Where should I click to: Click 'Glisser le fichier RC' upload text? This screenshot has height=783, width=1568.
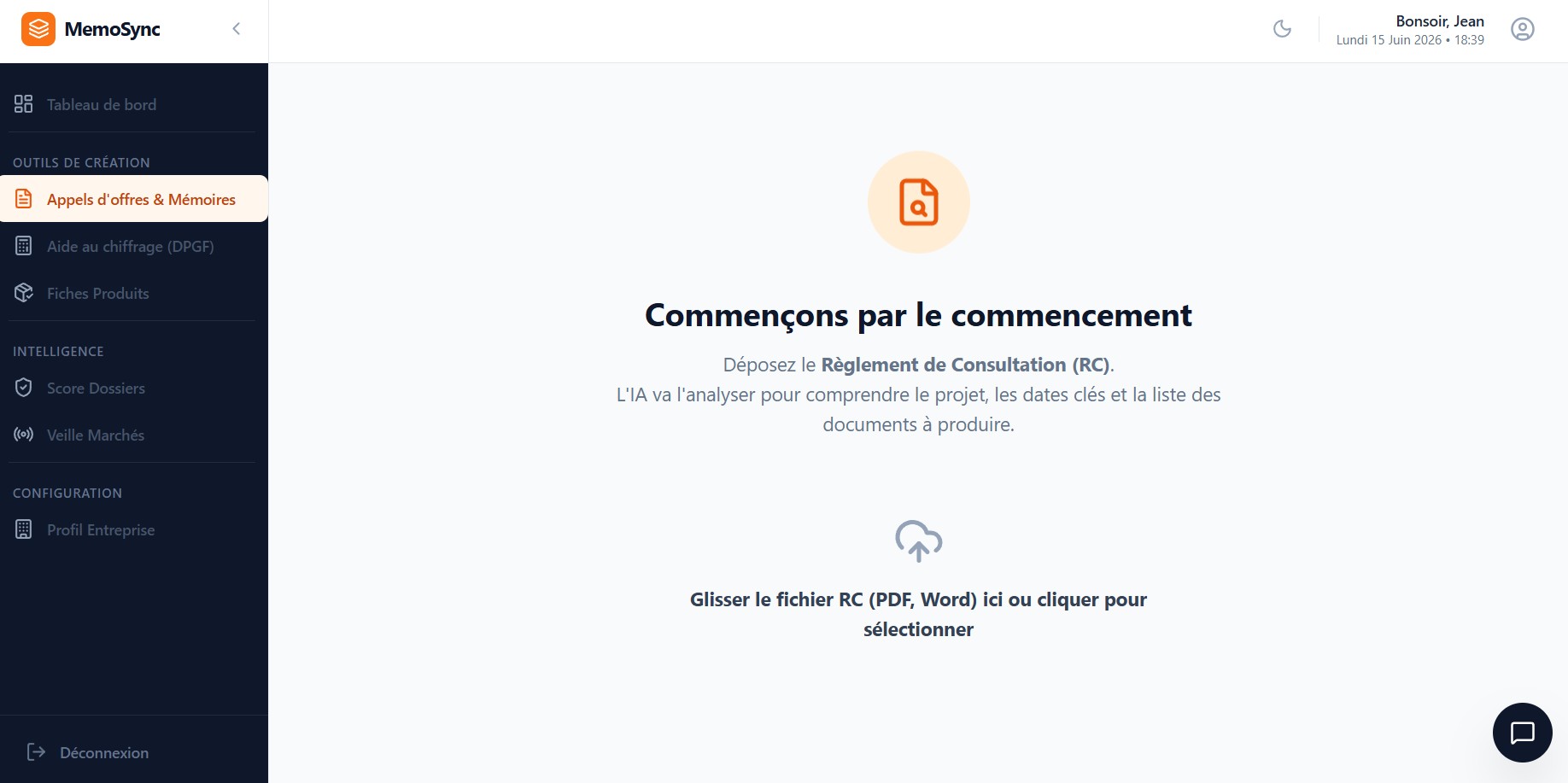tap(918, 614)
